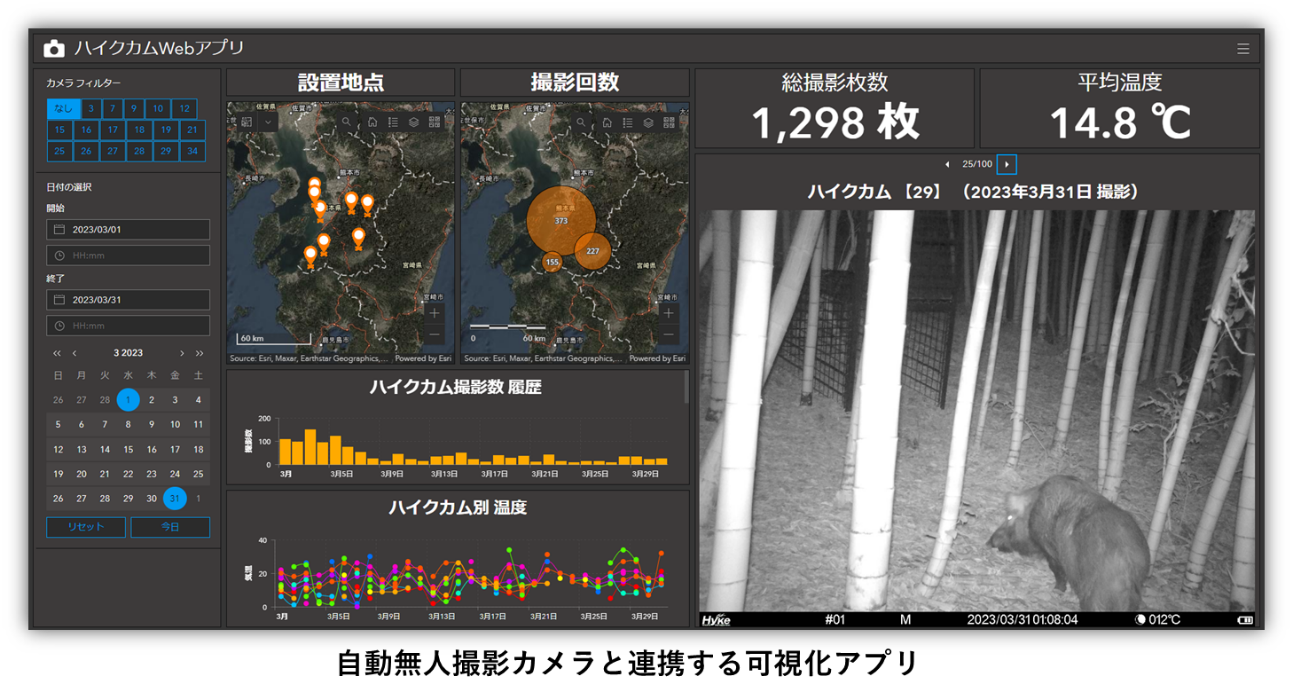The image size is (1293, 700).
Task: Expand the map selector chevron on the 設置地点 map
Action: click(268, 122)
